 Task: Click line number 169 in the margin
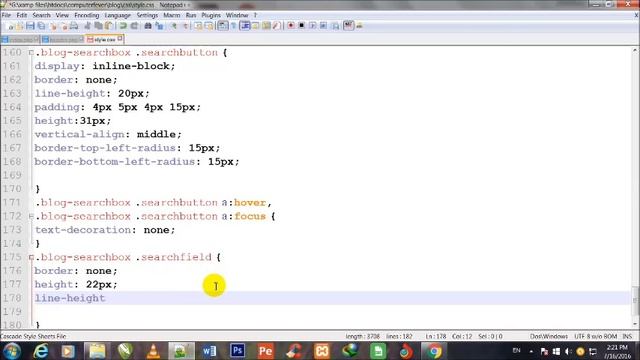[x=12, y=175]
